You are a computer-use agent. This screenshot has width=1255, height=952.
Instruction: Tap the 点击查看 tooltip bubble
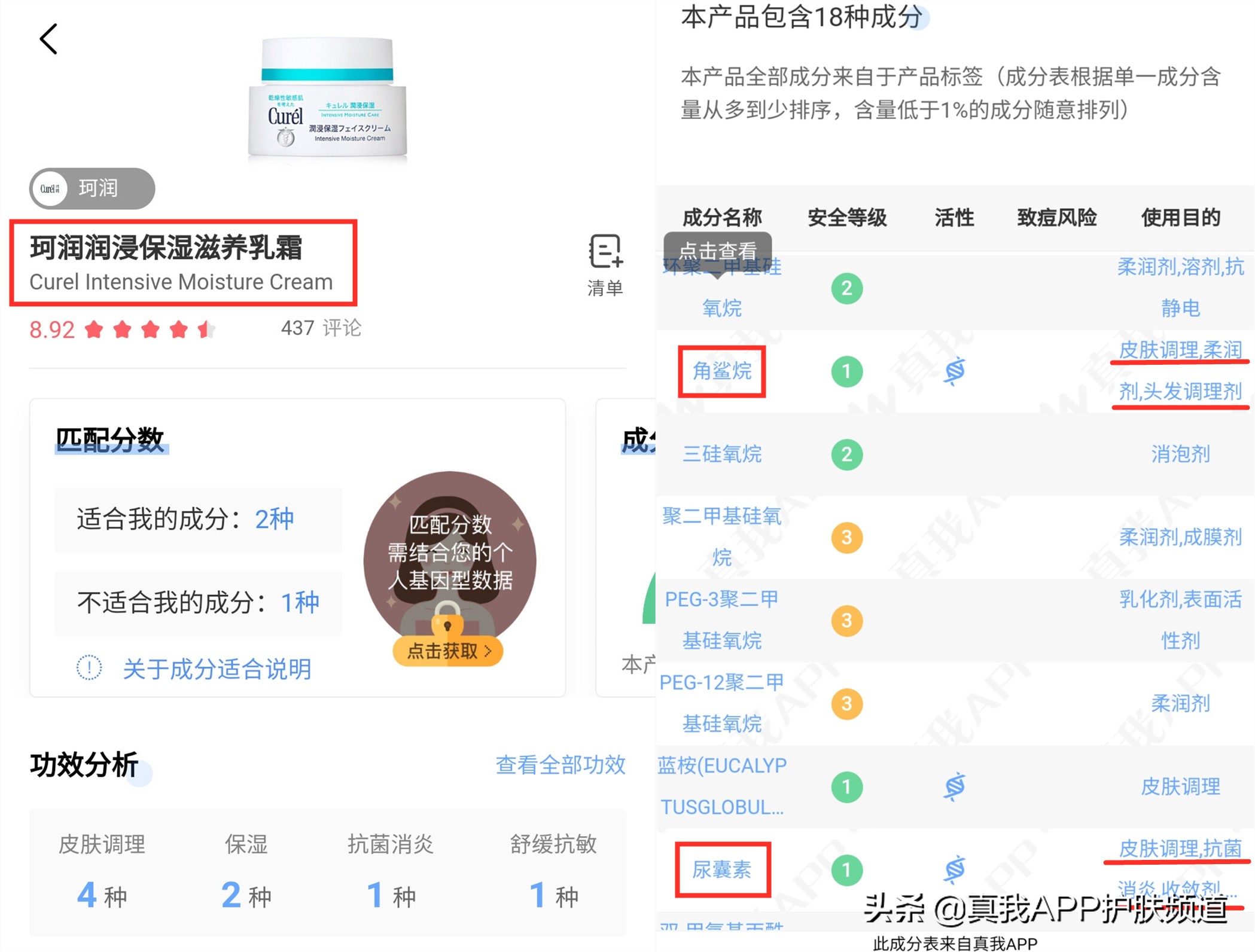click(718, 251)
